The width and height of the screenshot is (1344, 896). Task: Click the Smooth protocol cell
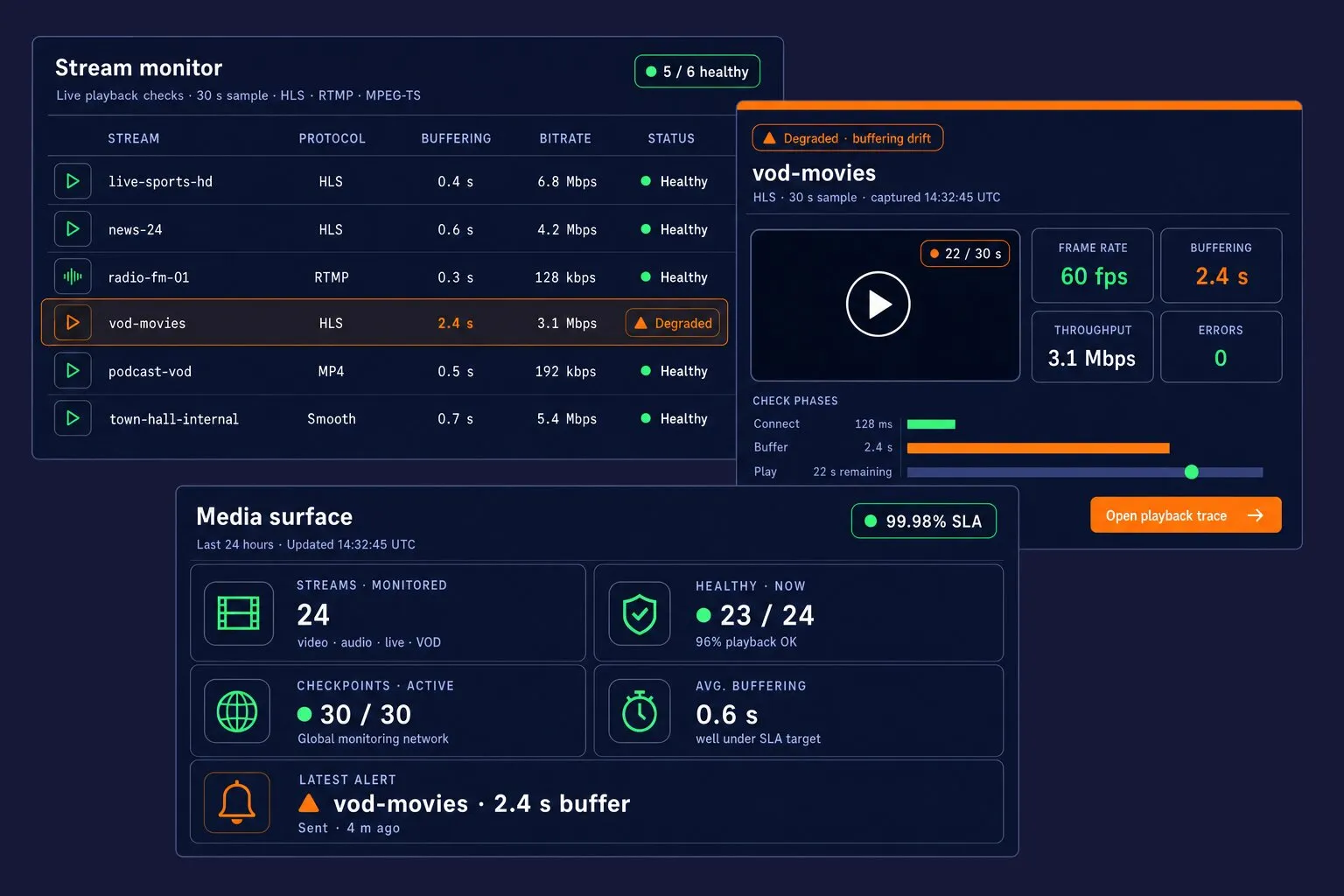pyautogui.click(x=332, y=419)
